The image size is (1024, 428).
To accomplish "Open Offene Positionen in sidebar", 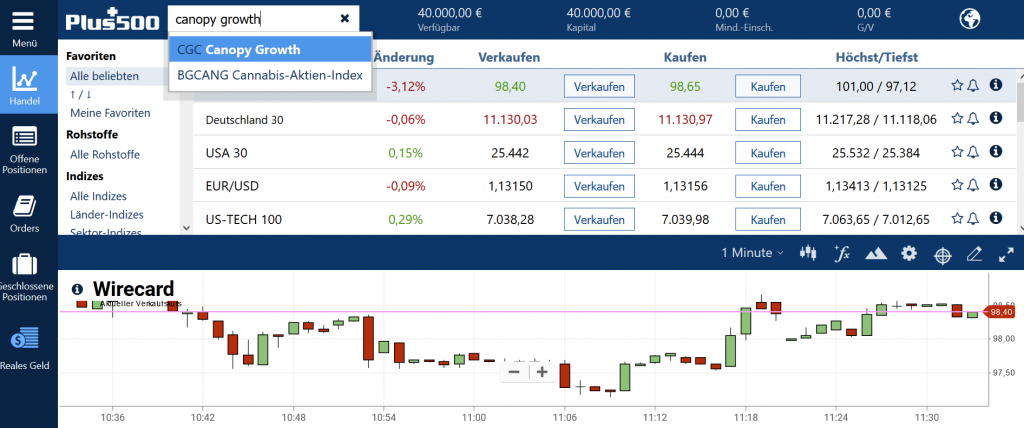I will click(26, 148).
